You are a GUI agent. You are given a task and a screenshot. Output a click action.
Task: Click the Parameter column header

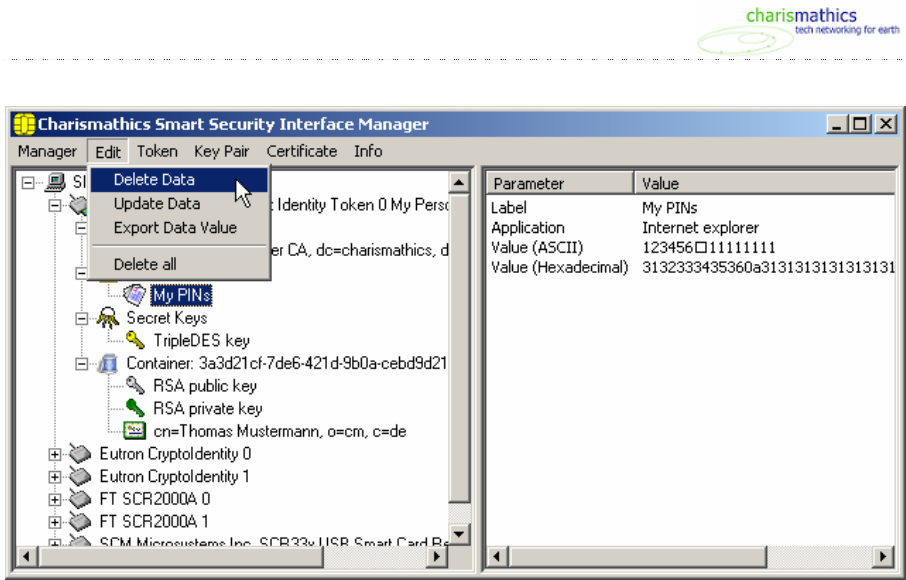[560, 183]
